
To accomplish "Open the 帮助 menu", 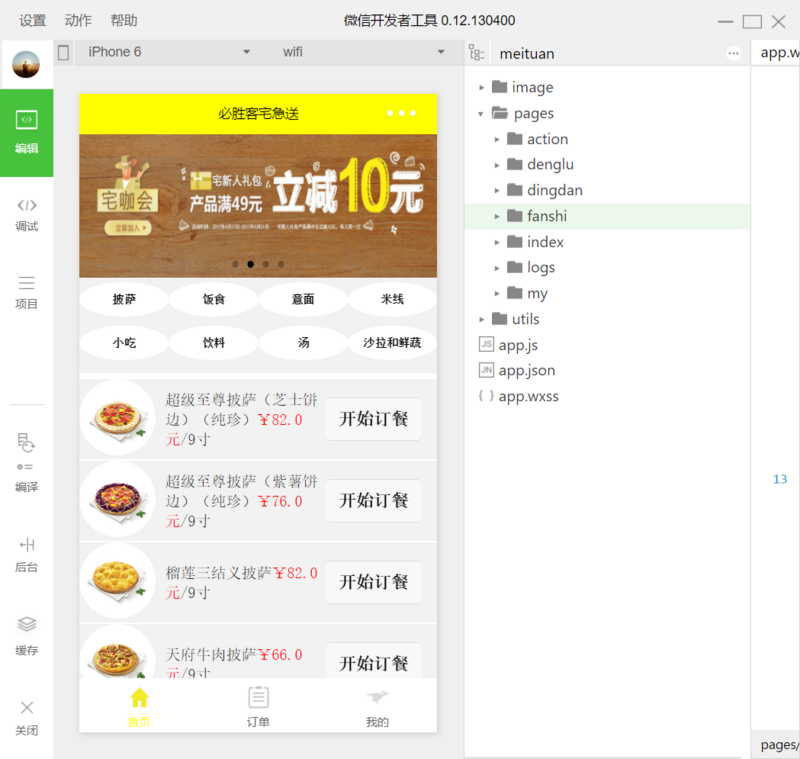I will coord(124,20).
